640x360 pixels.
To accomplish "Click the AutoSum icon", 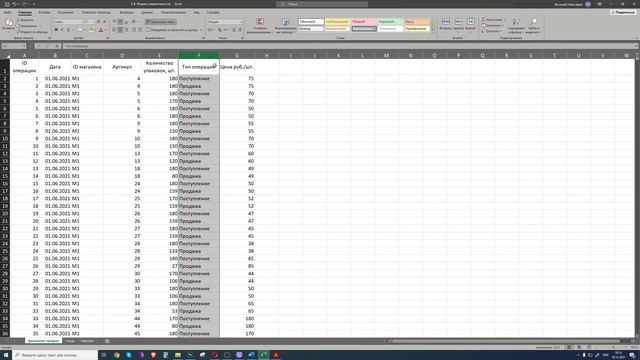I will 484,20.
